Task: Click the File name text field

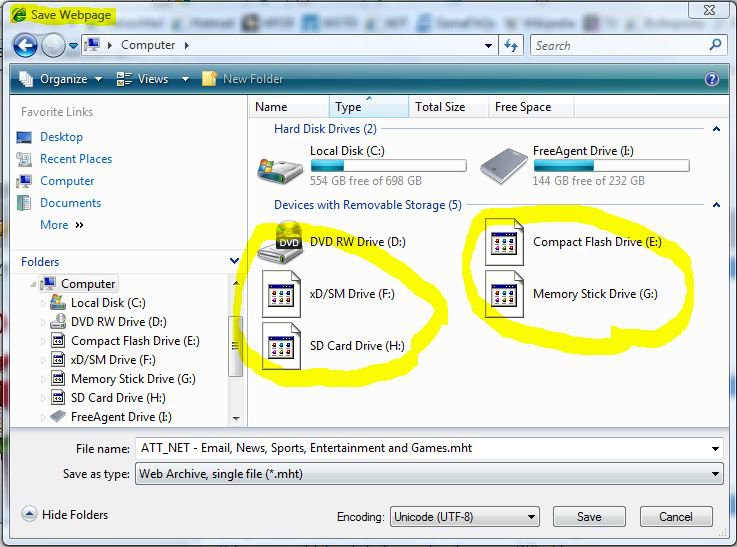Action: [x=424, y=448]
